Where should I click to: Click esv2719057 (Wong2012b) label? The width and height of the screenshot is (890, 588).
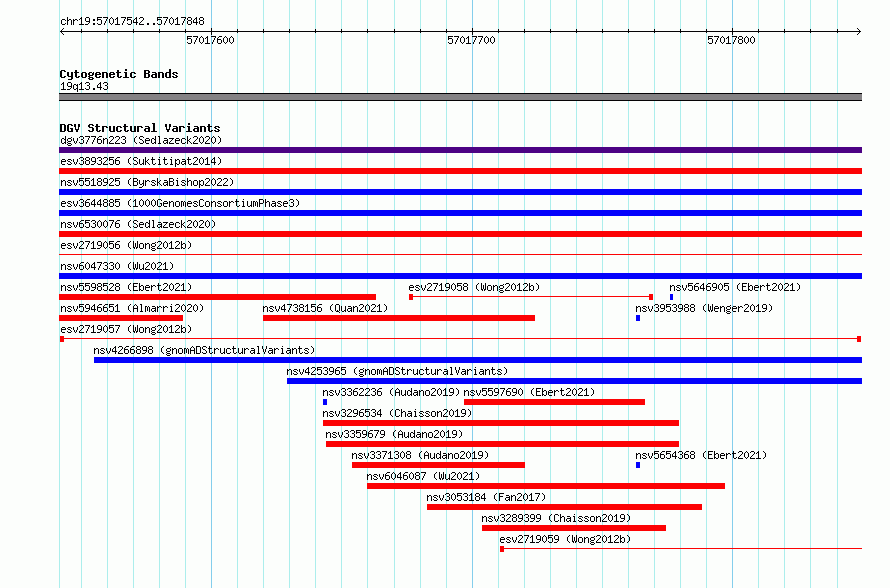[x=126, y=329]
